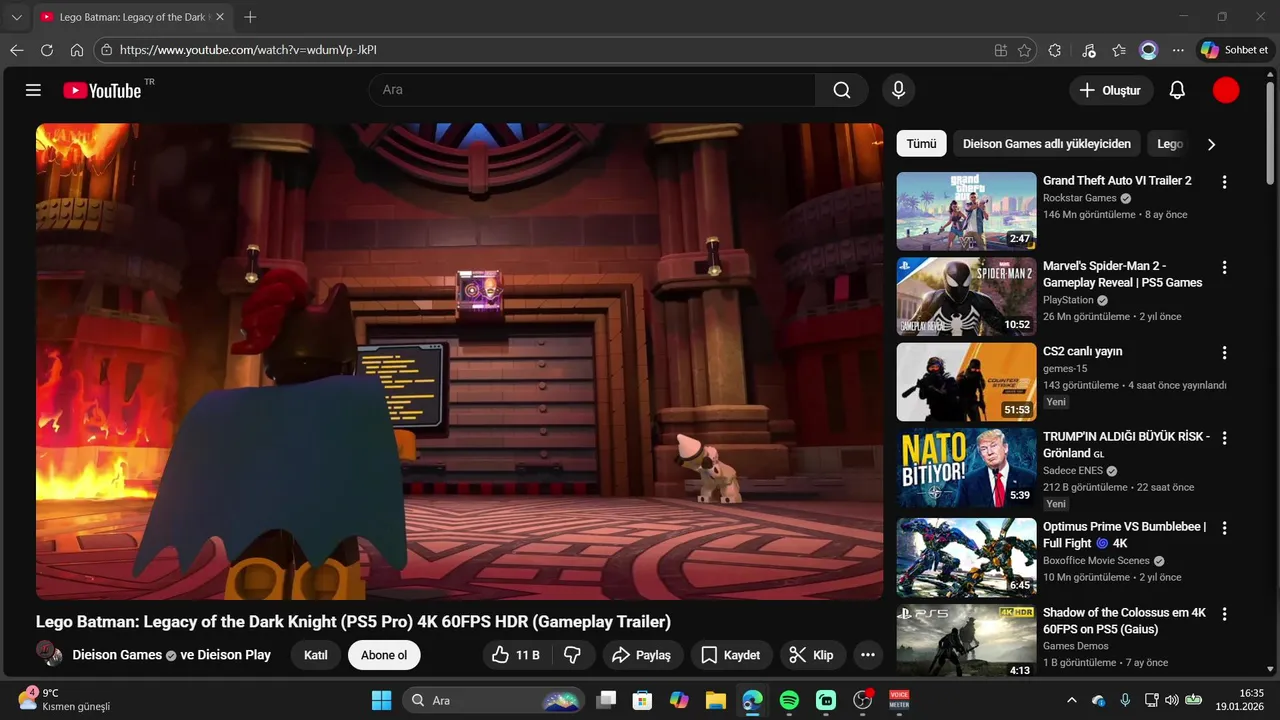
Task: Click the YouTube search input field
Action: [x=592, y=90]
